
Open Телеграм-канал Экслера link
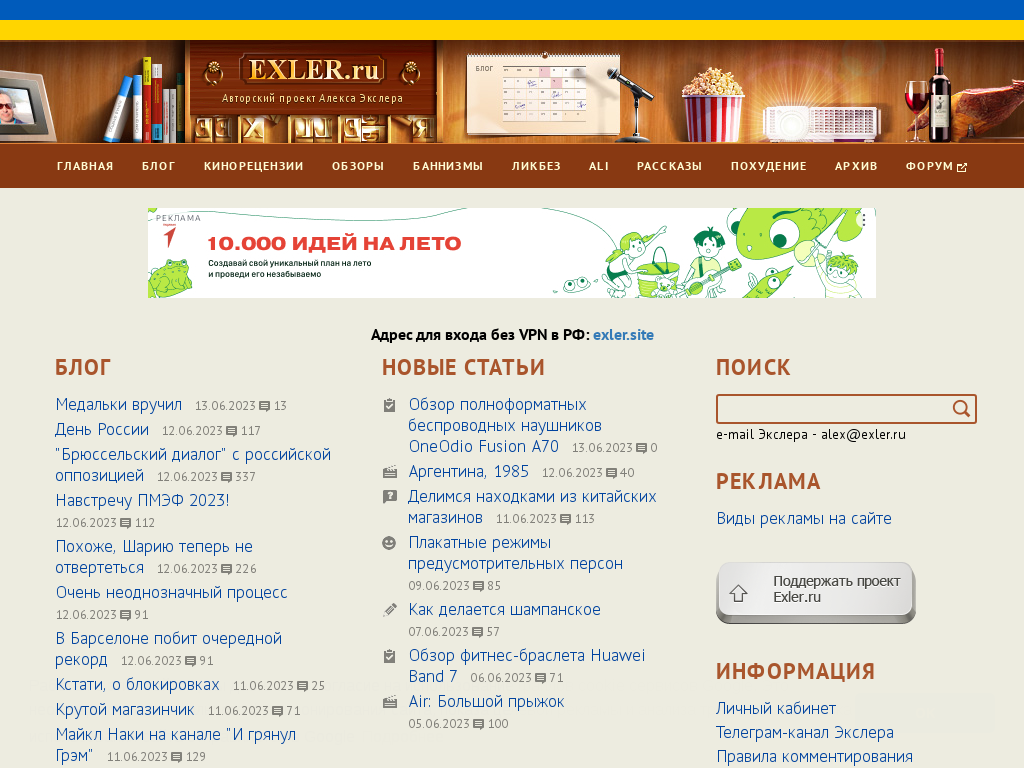click(805, 733)
